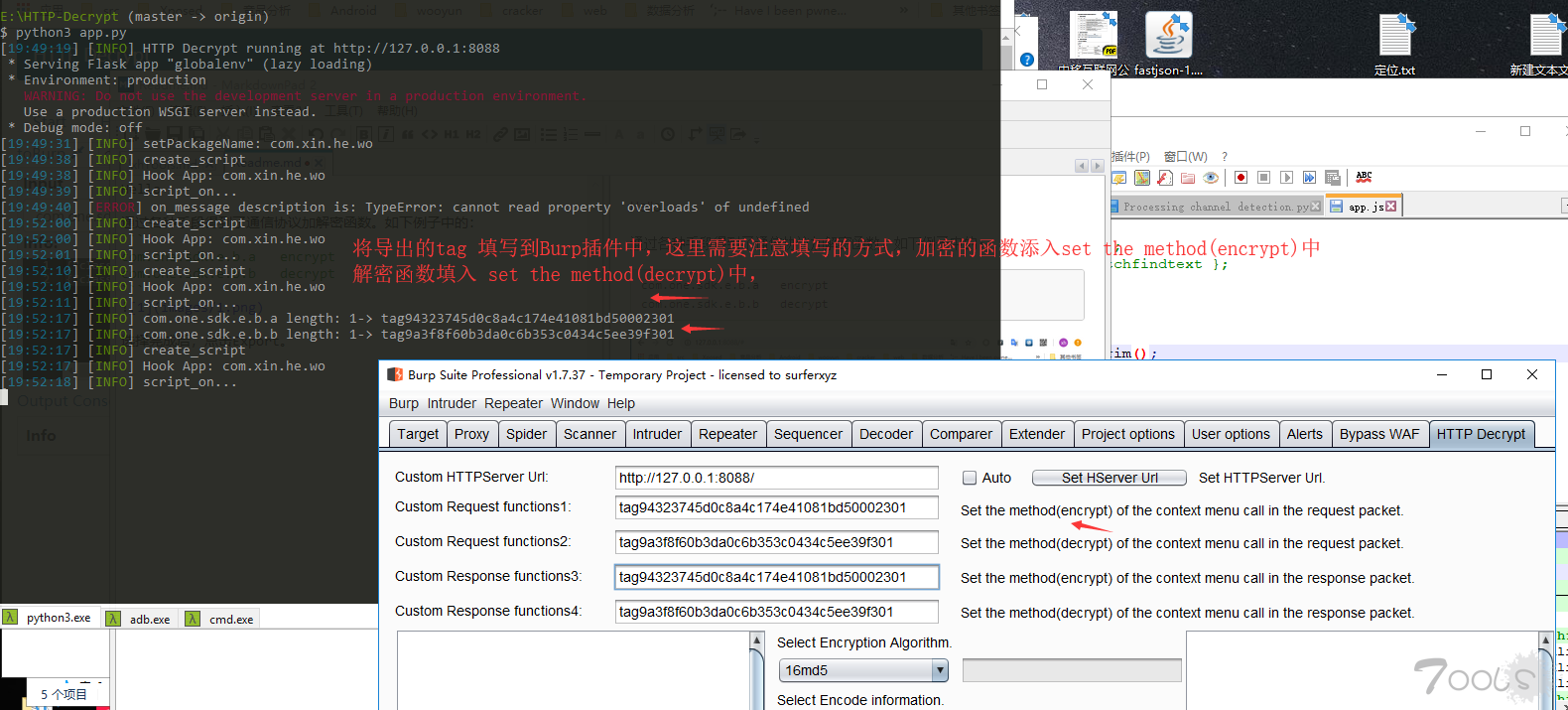Switch to the Spider tab
The image size is (1568, 710).
click(526, 434)
